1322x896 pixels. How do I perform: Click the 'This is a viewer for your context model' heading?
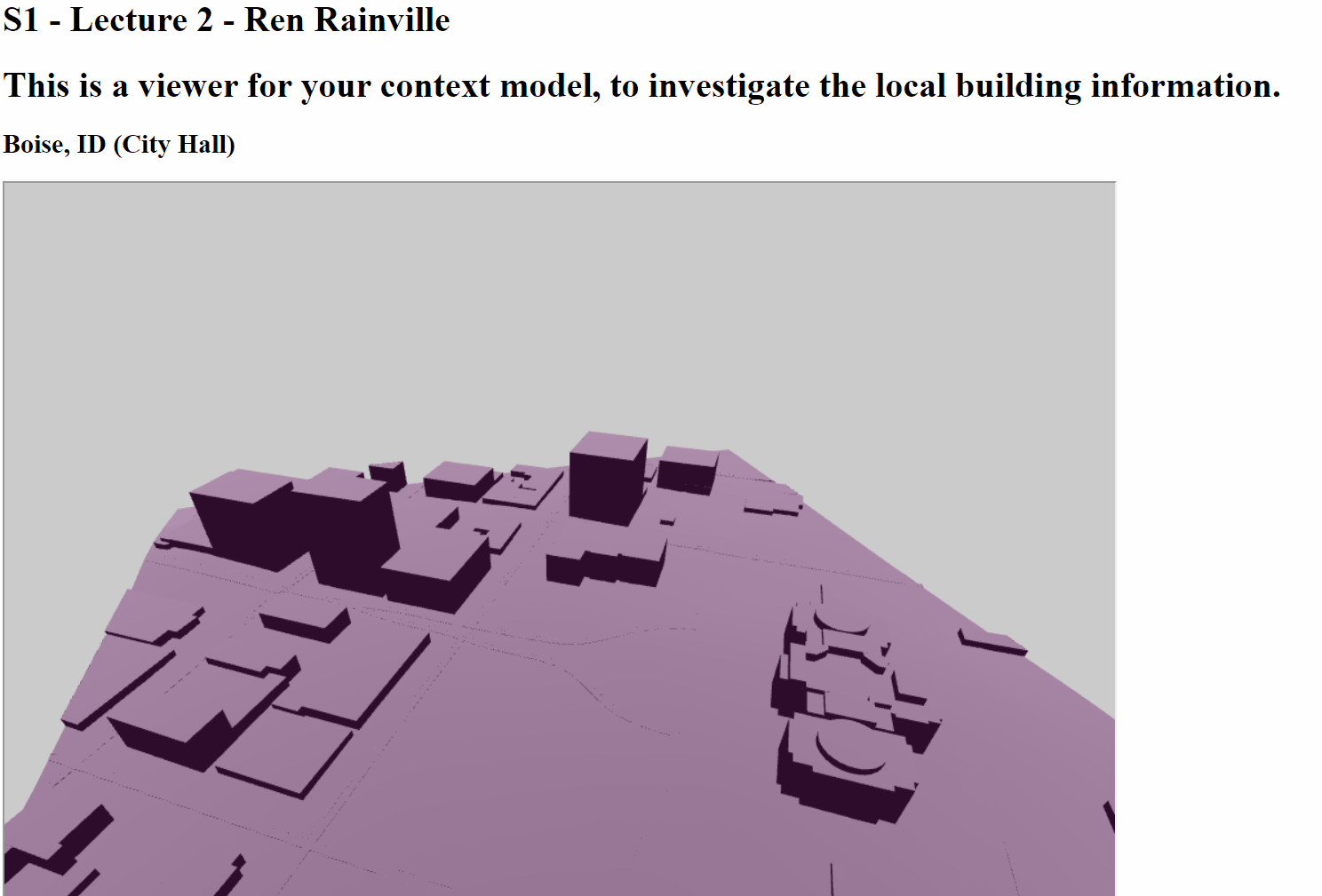(x=641, y=86)
